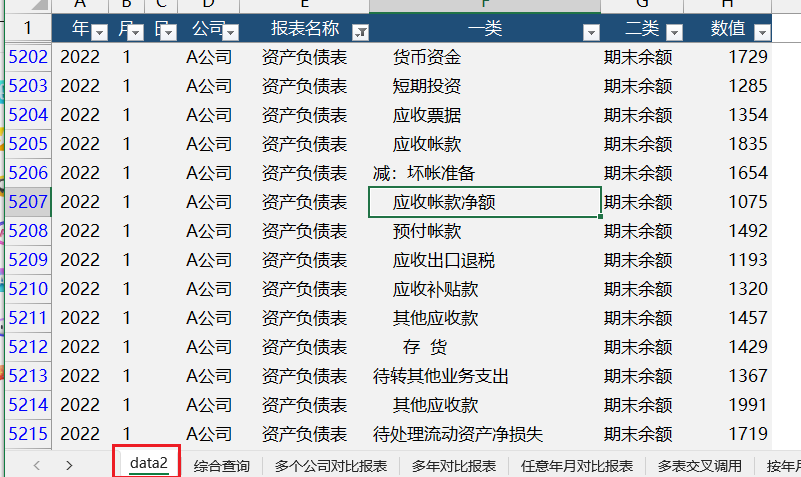This screenshot has height=477, width=801.
Task: Switch to the data2 sheet tab
Action: coord(148,463)
